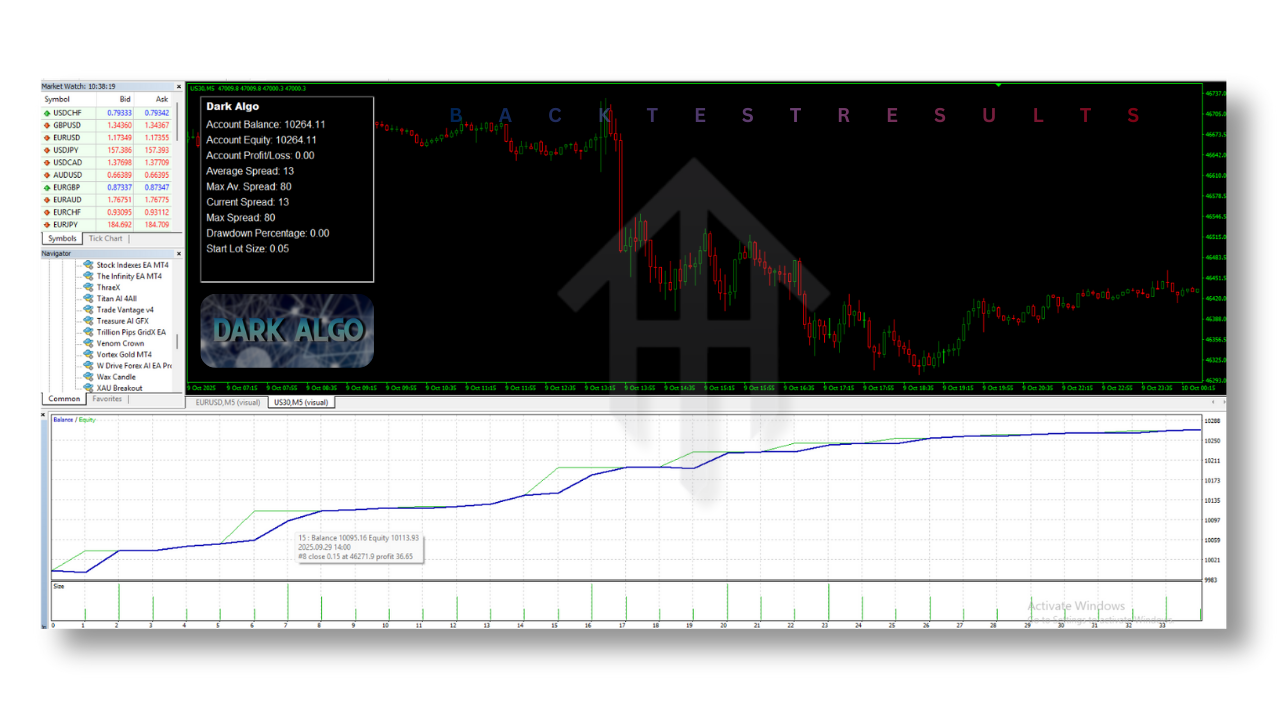Image resolution: width=1280 pixels, height=720 pixels.
Task: Click the Wax Candle expert advisor icon
Action: coord(88,377)
